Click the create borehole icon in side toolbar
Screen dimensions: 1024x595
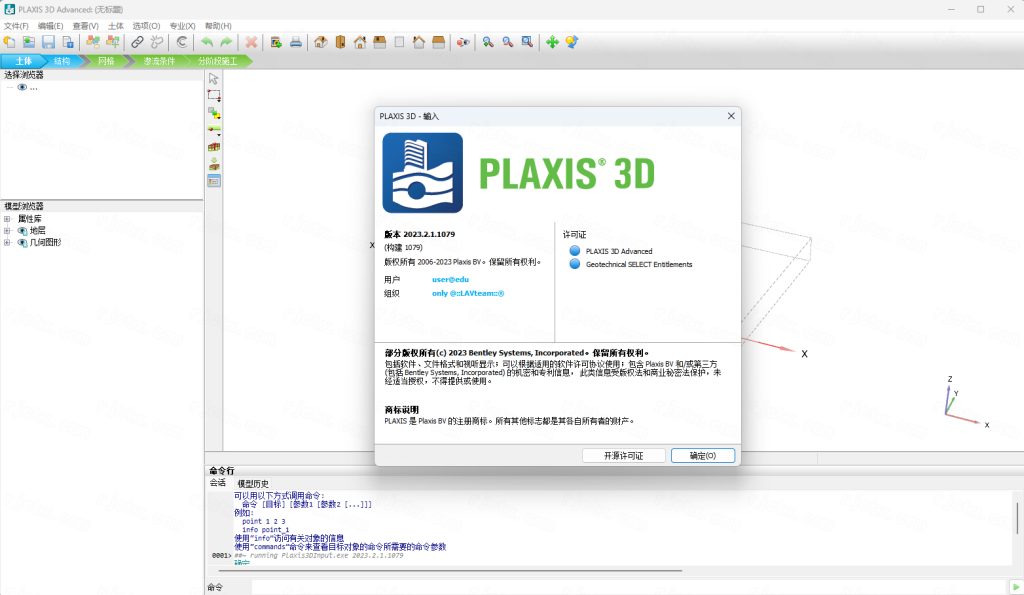tap(214, 147)
